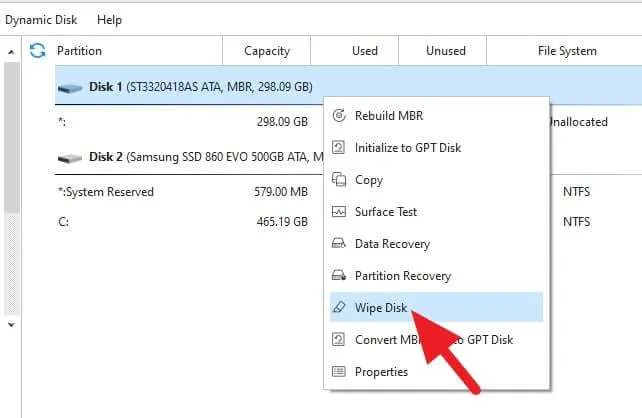642x418 pixels.
Task: Click the Properties icon
Action: [339, 371]
